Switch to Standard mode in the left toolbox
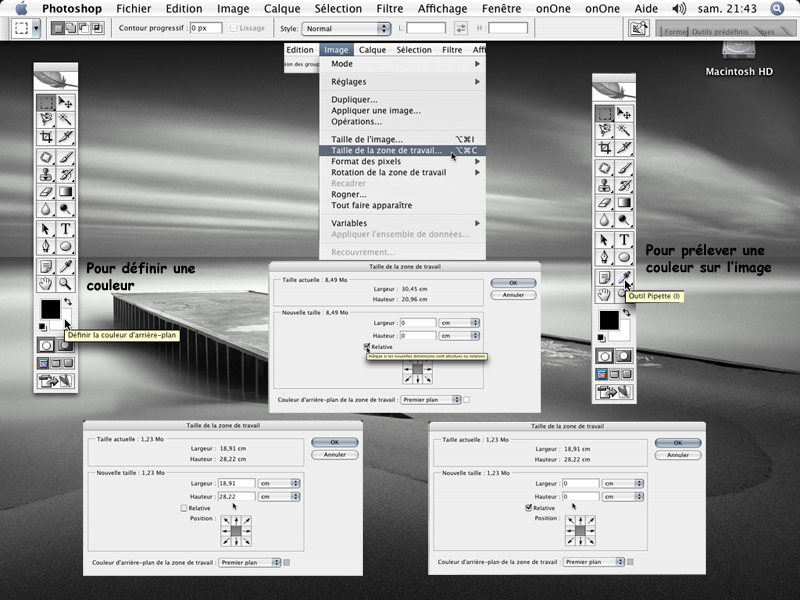Viewport: 800px width, 600px height. pyautogui.click(x=46, y=345)
